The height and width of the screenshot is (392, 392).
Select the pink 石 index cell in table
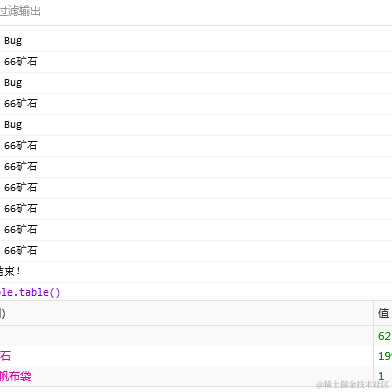pyautogui.click(x=187, y=356)
